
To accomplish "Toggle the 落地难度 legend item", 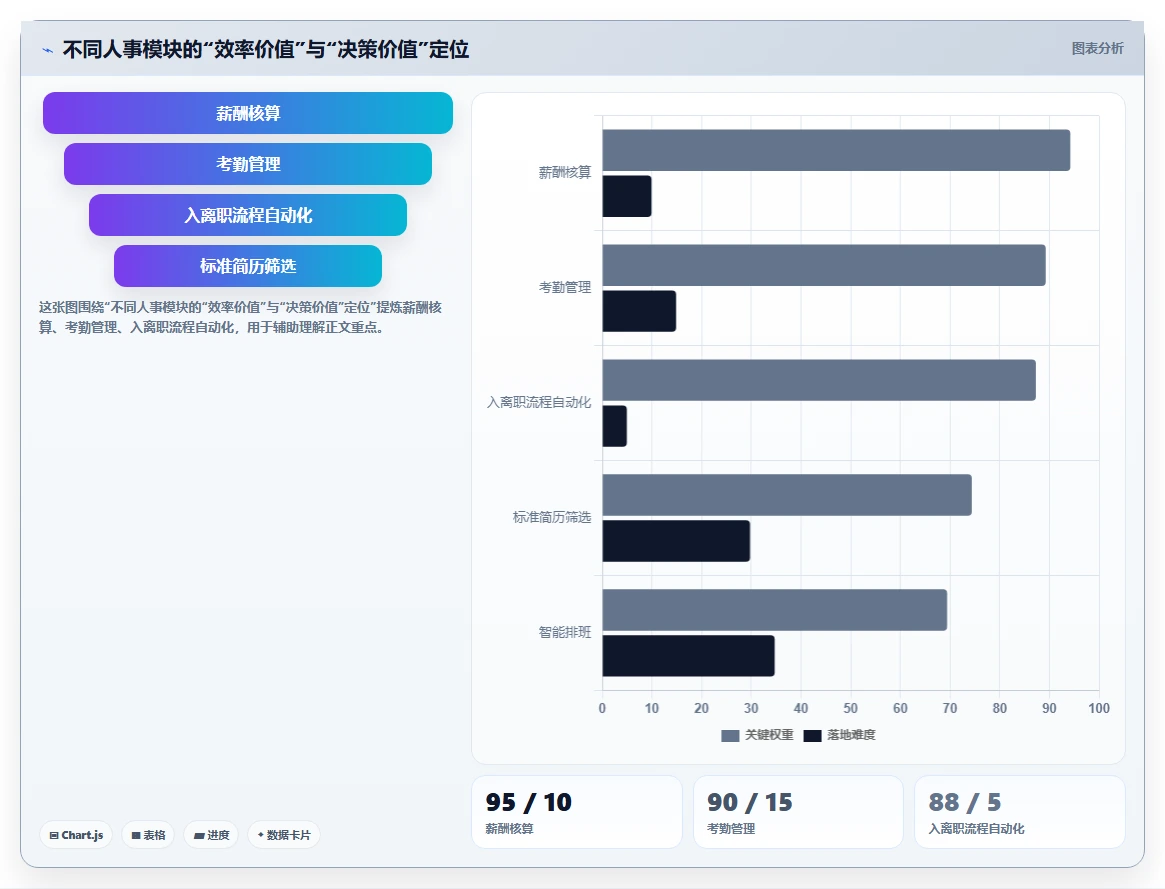I will coord(840,735).
